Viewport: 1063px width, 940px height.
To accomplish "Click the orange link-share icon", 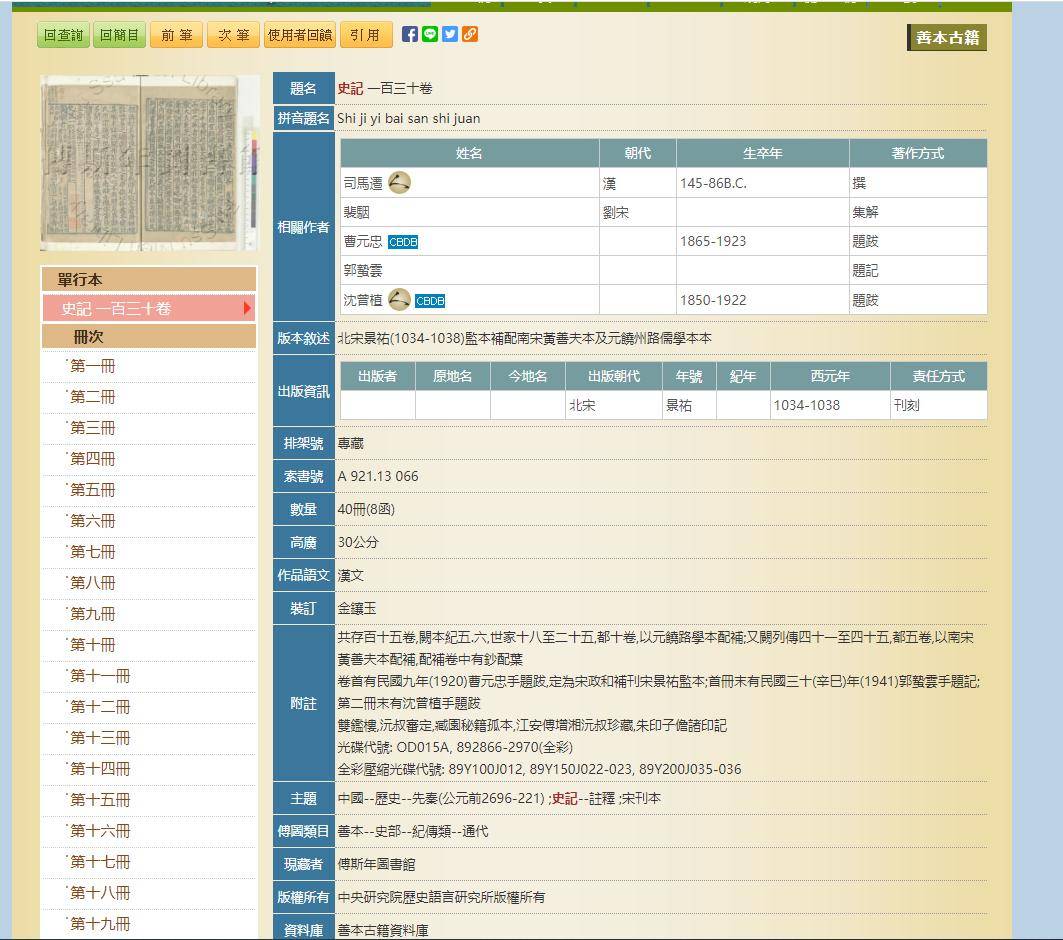I will click(469, 33).
